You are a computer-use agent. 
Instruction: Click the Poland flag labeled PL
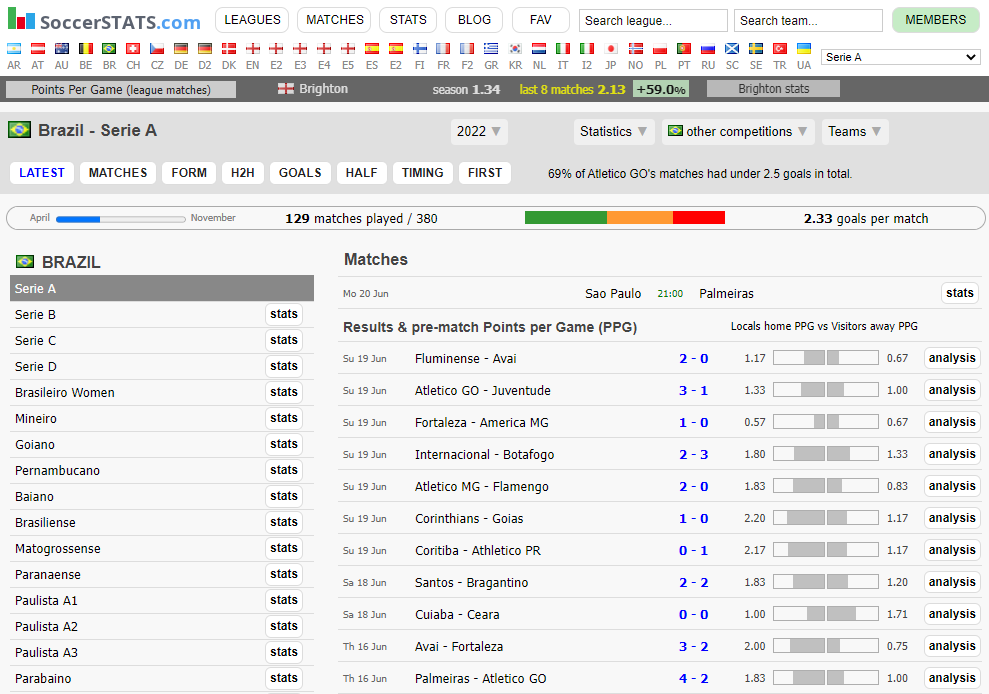pos(660,49)
